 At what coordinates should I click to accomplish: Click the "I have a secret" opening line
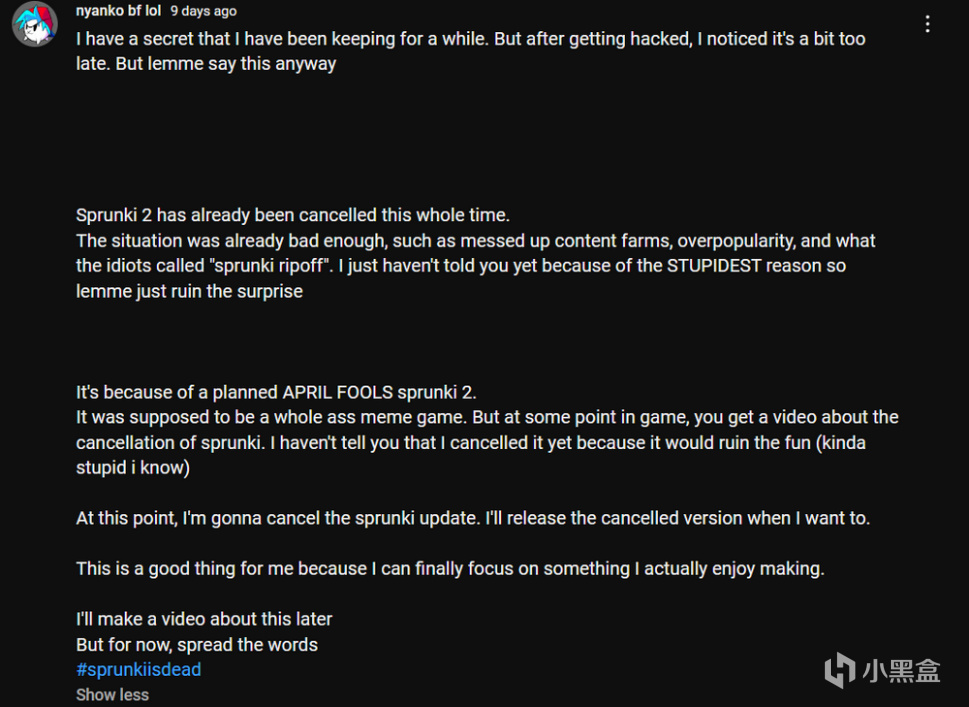tap(470, 39)
